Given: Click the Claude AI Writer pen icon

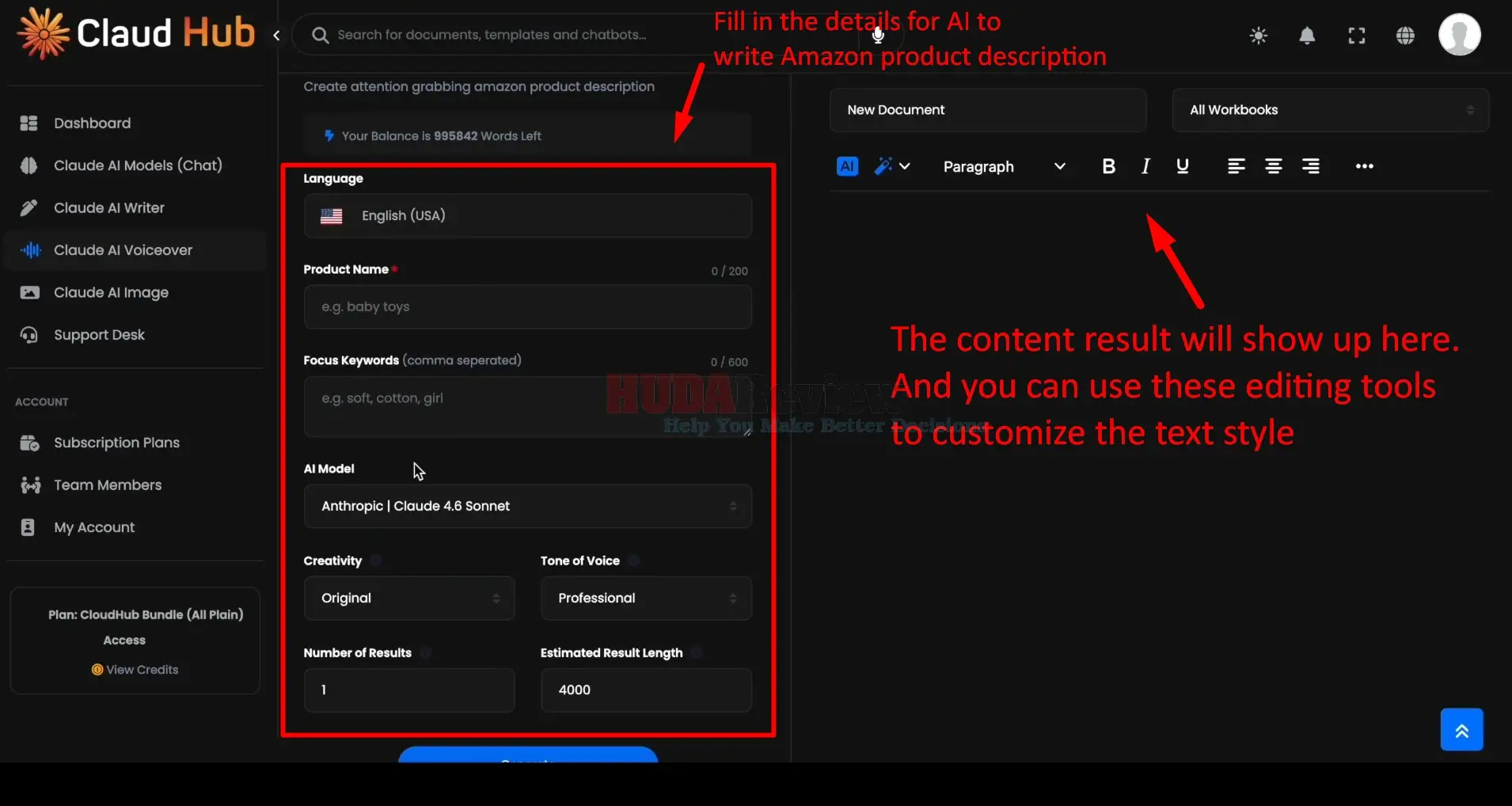Looking at the screenshot, I should (x=29, y=207).
